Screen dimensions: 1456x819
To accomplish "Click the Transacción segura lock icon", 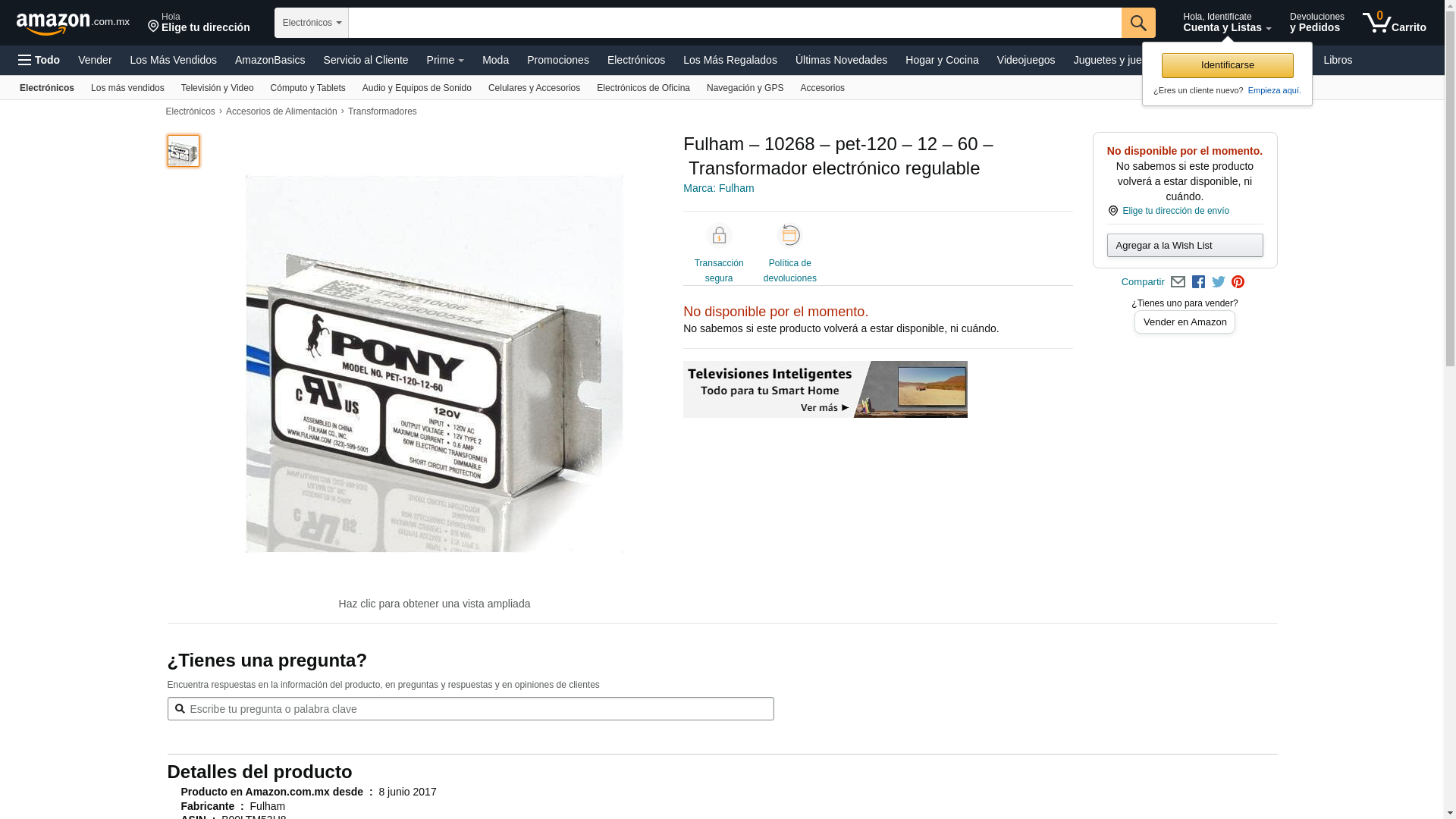I will 719,236.
